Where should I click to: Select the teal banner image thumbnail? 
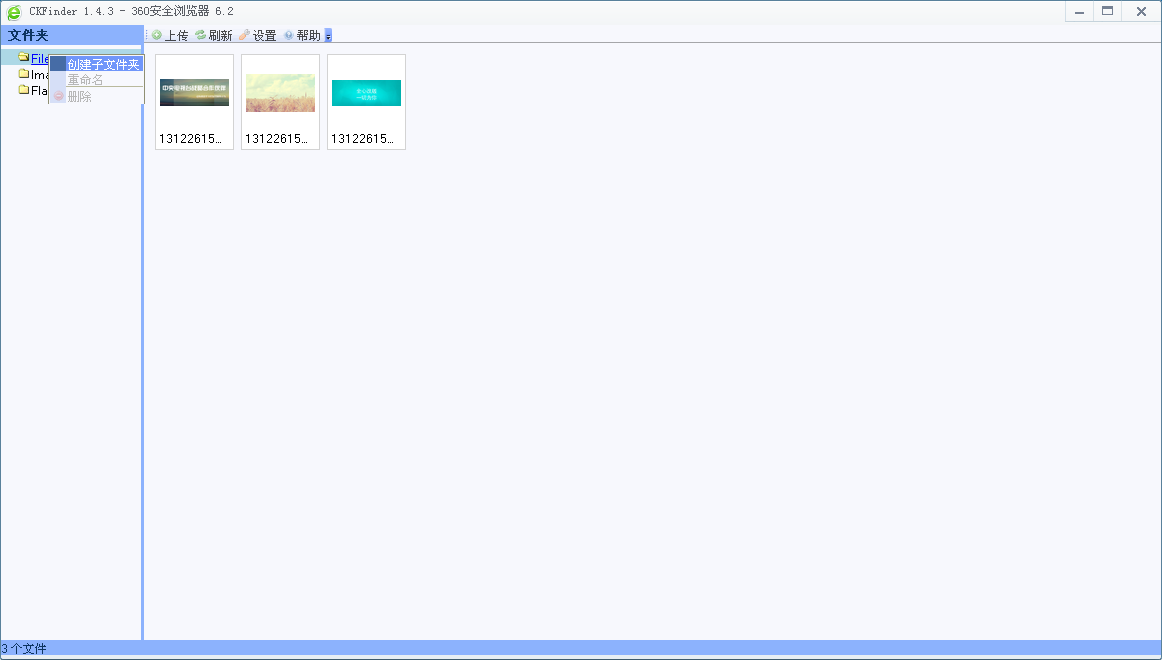pyautogui.click(x=366, y=93)
